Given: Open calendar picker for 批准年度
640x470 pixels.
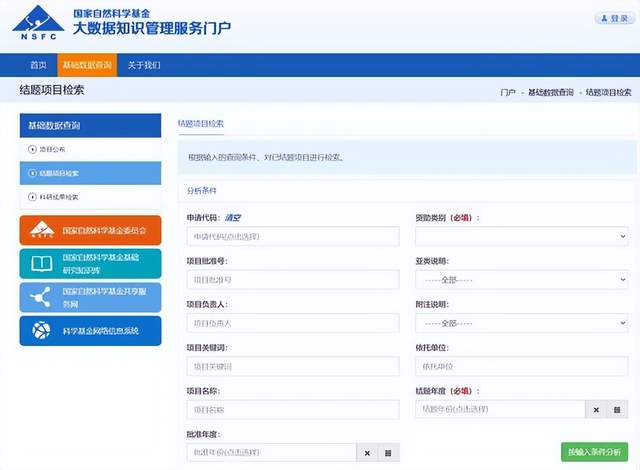Looking at the screenshot, I should (x=388, y=453).
